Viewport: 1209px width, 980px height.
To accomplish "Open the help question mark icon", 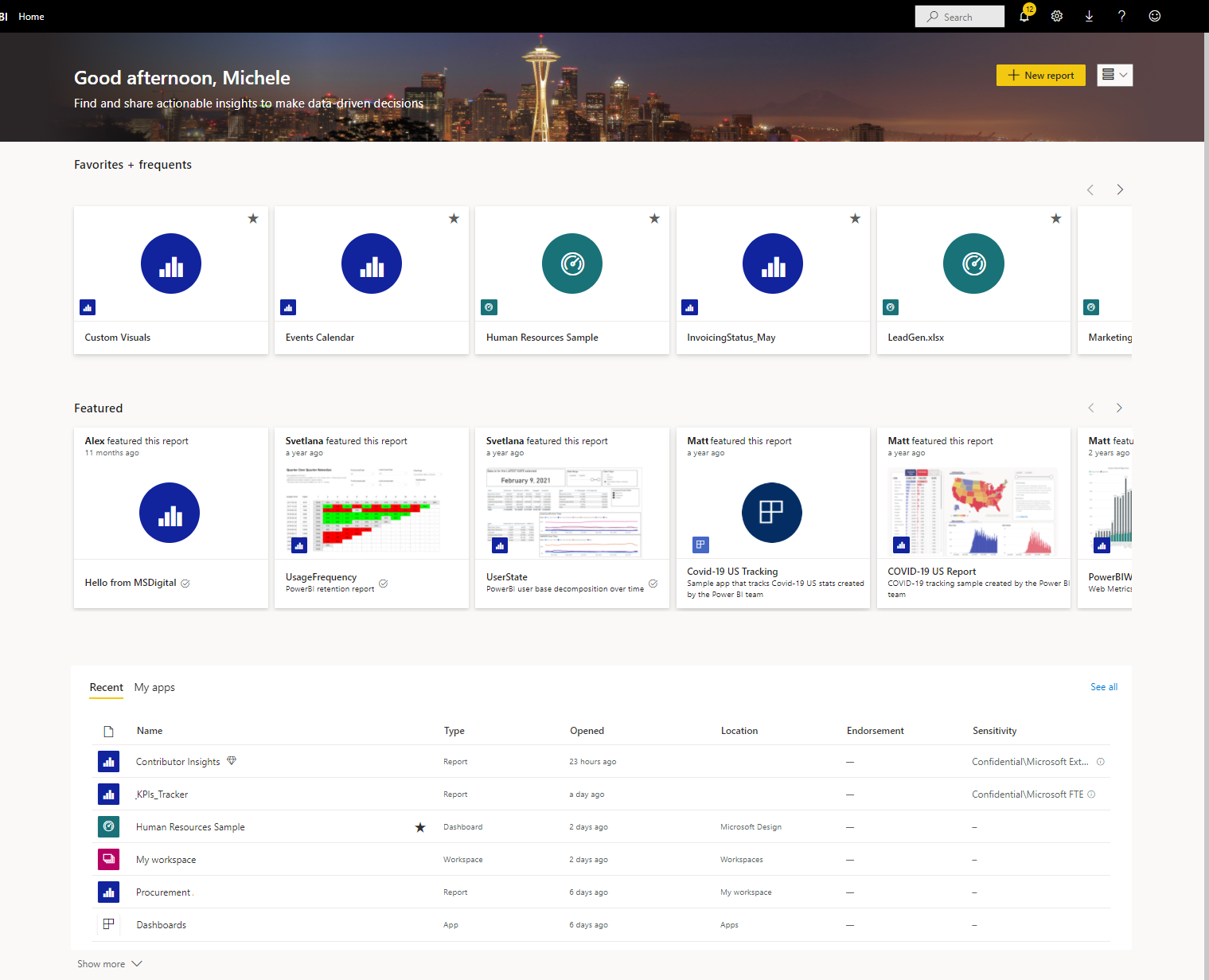I will click(x=1121, y=16).
